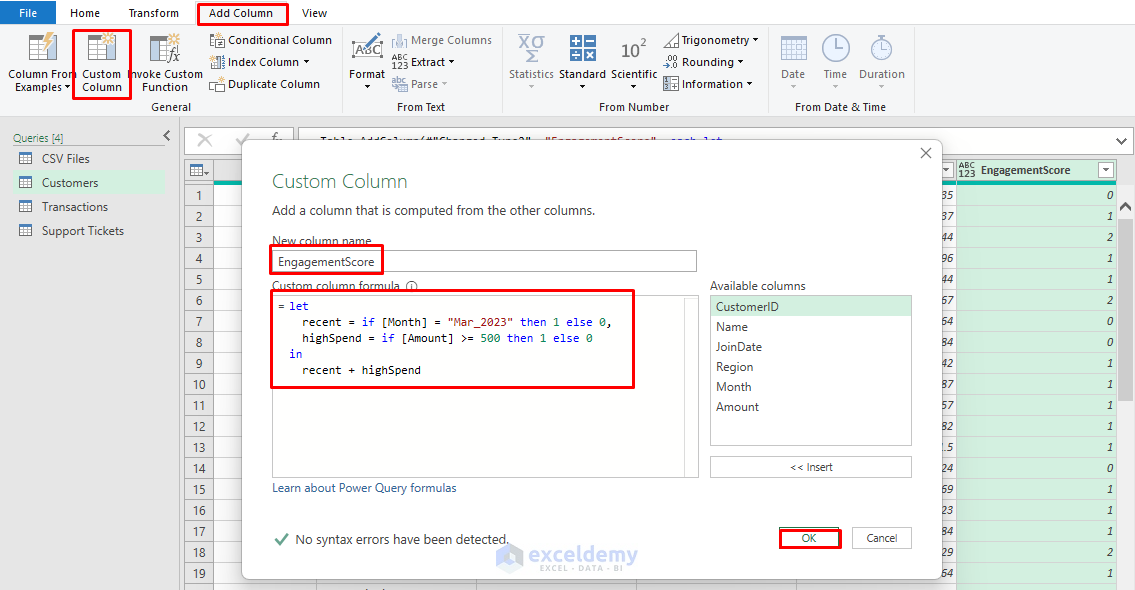Cancel the formula bar edit
This screenshot has height=590, width=1135.
[x=205, y=140]
